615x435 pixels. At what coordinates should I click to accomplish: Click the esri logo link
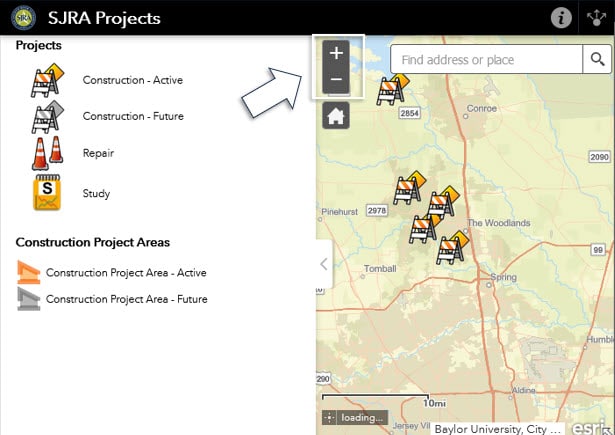[588, 427]
